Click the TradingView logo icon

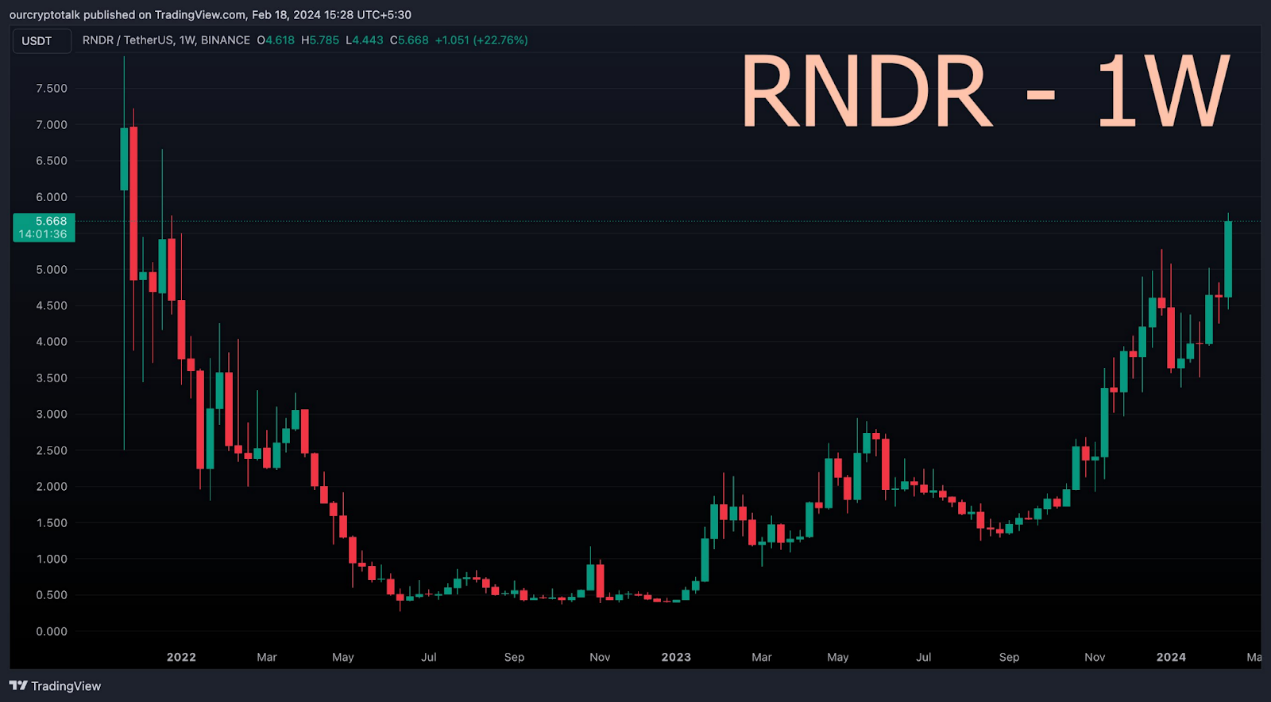[18, 686]
